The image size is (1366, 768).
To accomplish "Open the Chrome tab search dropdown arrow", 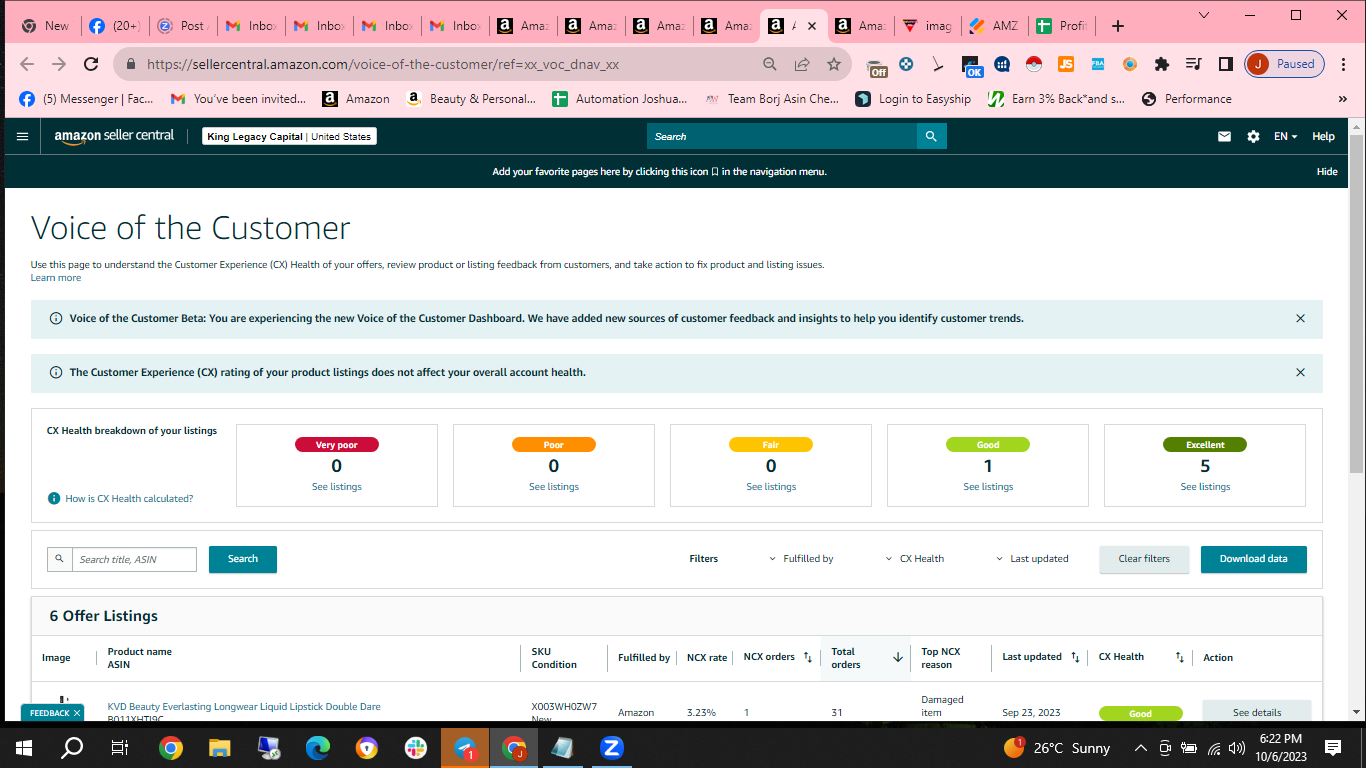I will coord(1204,15).
